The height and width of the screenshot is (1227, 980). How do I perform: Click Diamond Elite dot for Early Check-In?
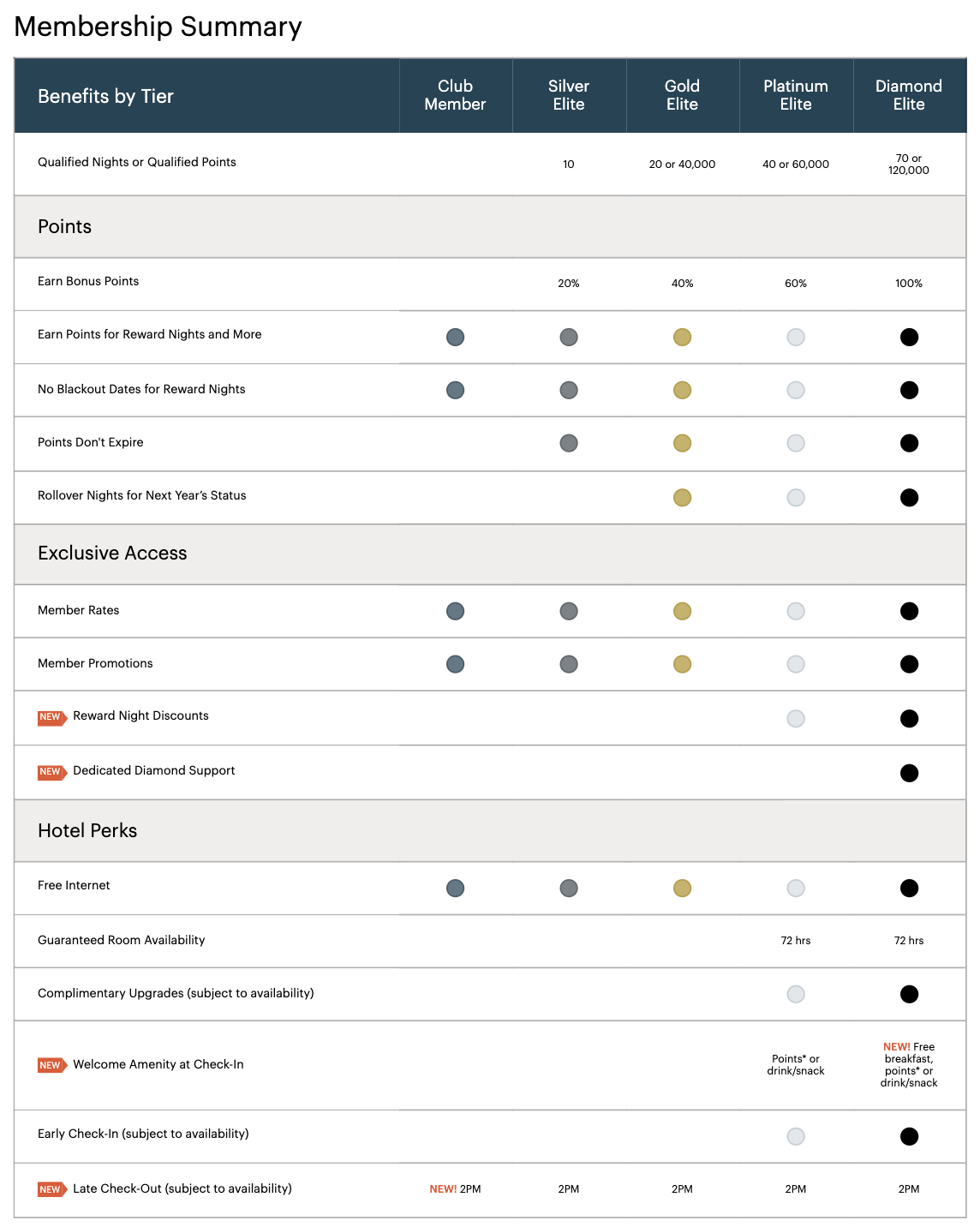[x=909, y=1136]
